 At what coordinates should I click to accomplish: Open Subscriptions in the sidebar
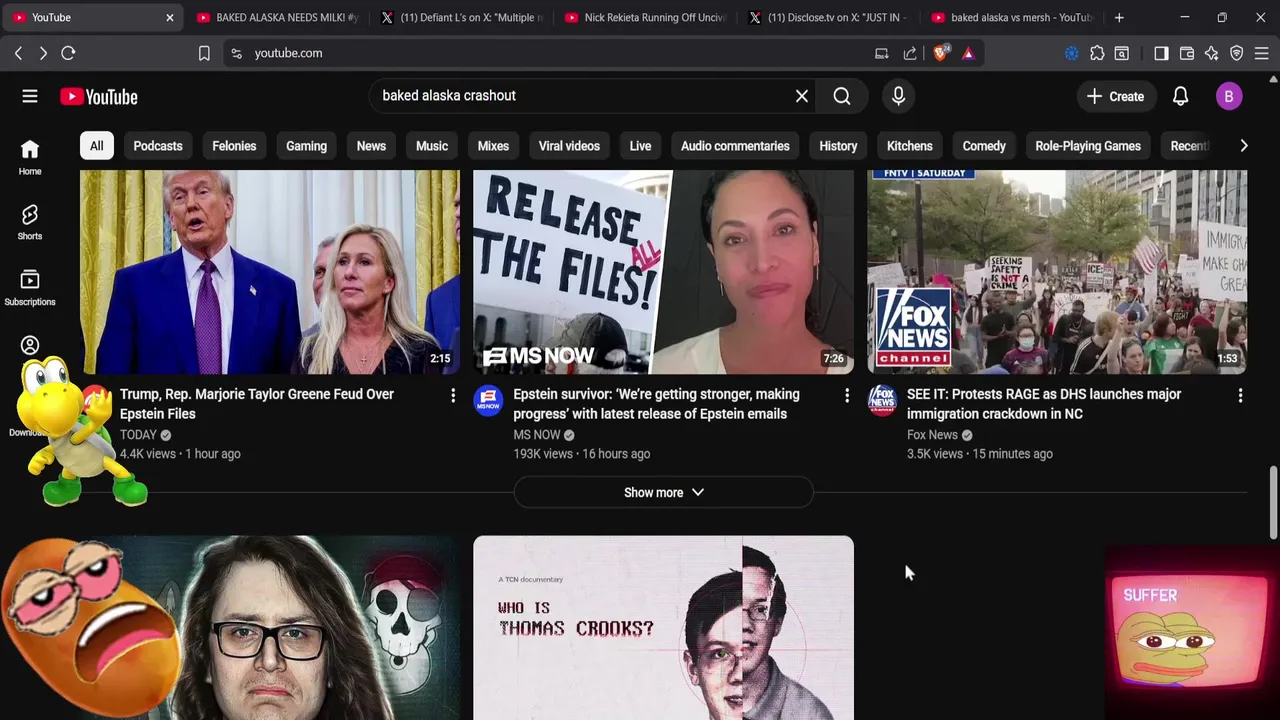coord(30,287)
